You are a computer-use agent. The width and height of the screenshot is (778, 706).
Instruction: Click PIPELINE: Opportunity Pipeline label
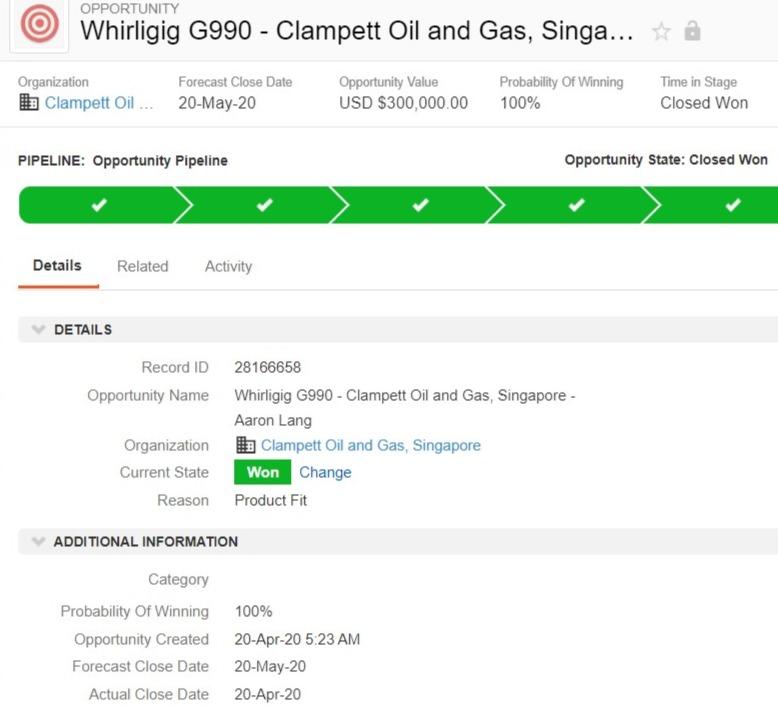pos(123,161)
